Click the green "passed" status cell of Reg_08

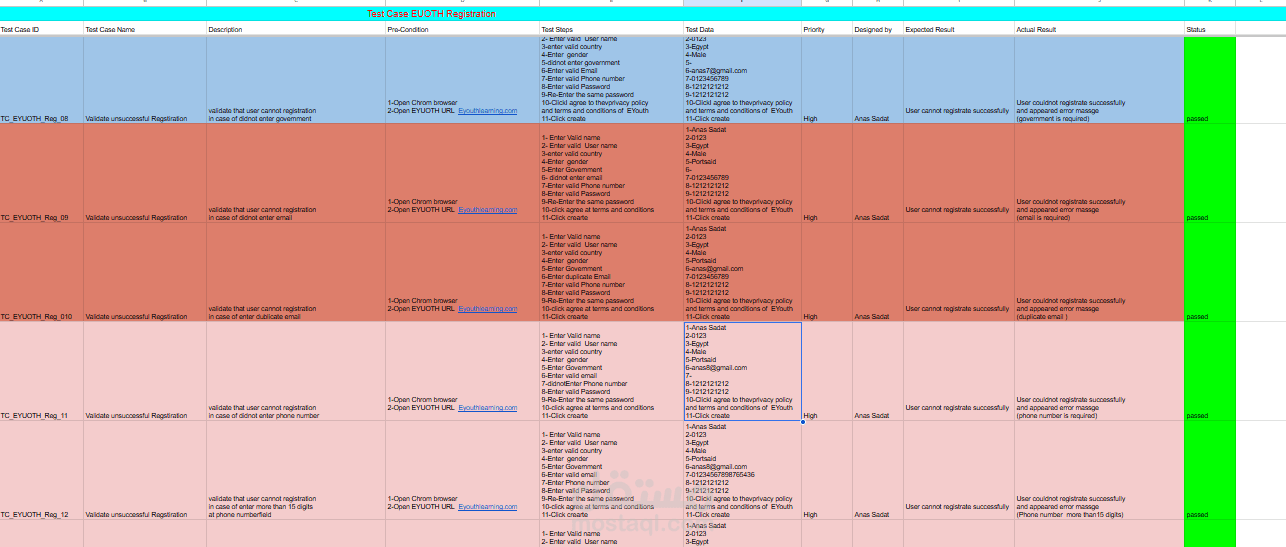pyautogui.click(x=1210, y=81)
